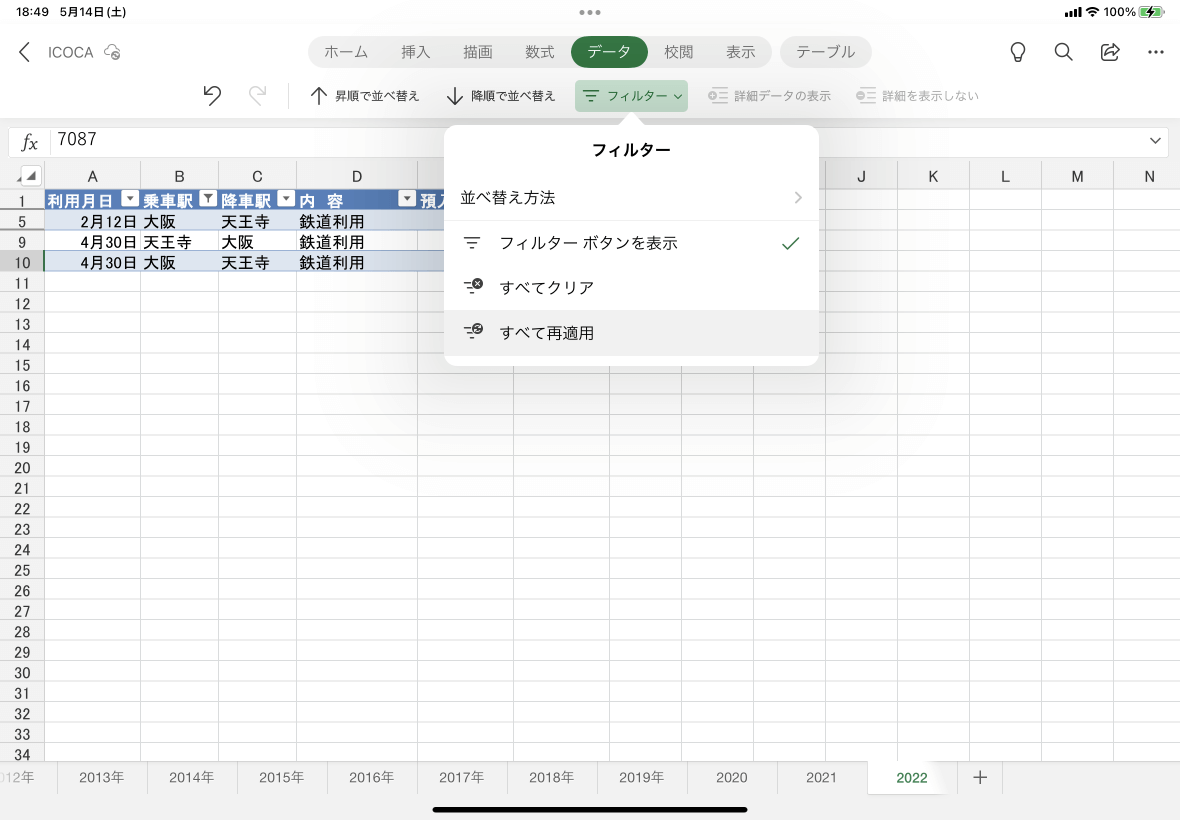Undo the last action
1180x820 pixels.
click(212, 96)
